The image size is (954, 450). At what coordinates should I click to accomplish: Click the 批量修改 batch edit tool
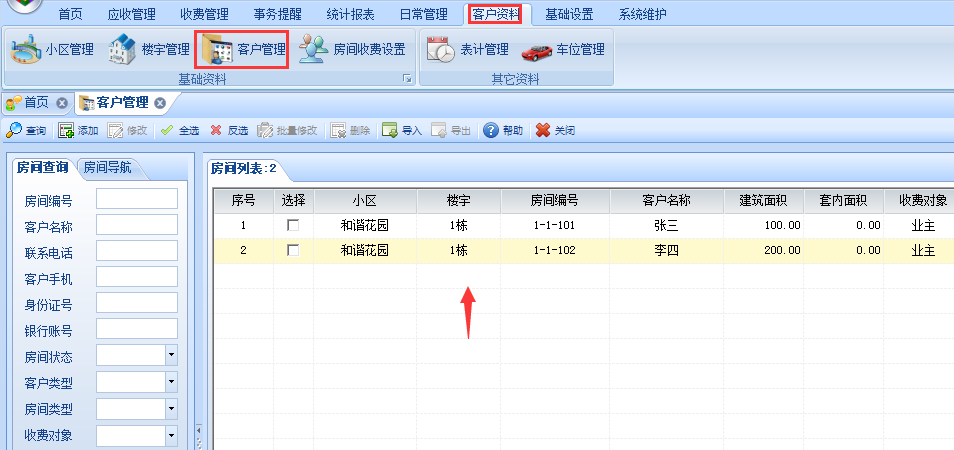[x=287, y=130]
